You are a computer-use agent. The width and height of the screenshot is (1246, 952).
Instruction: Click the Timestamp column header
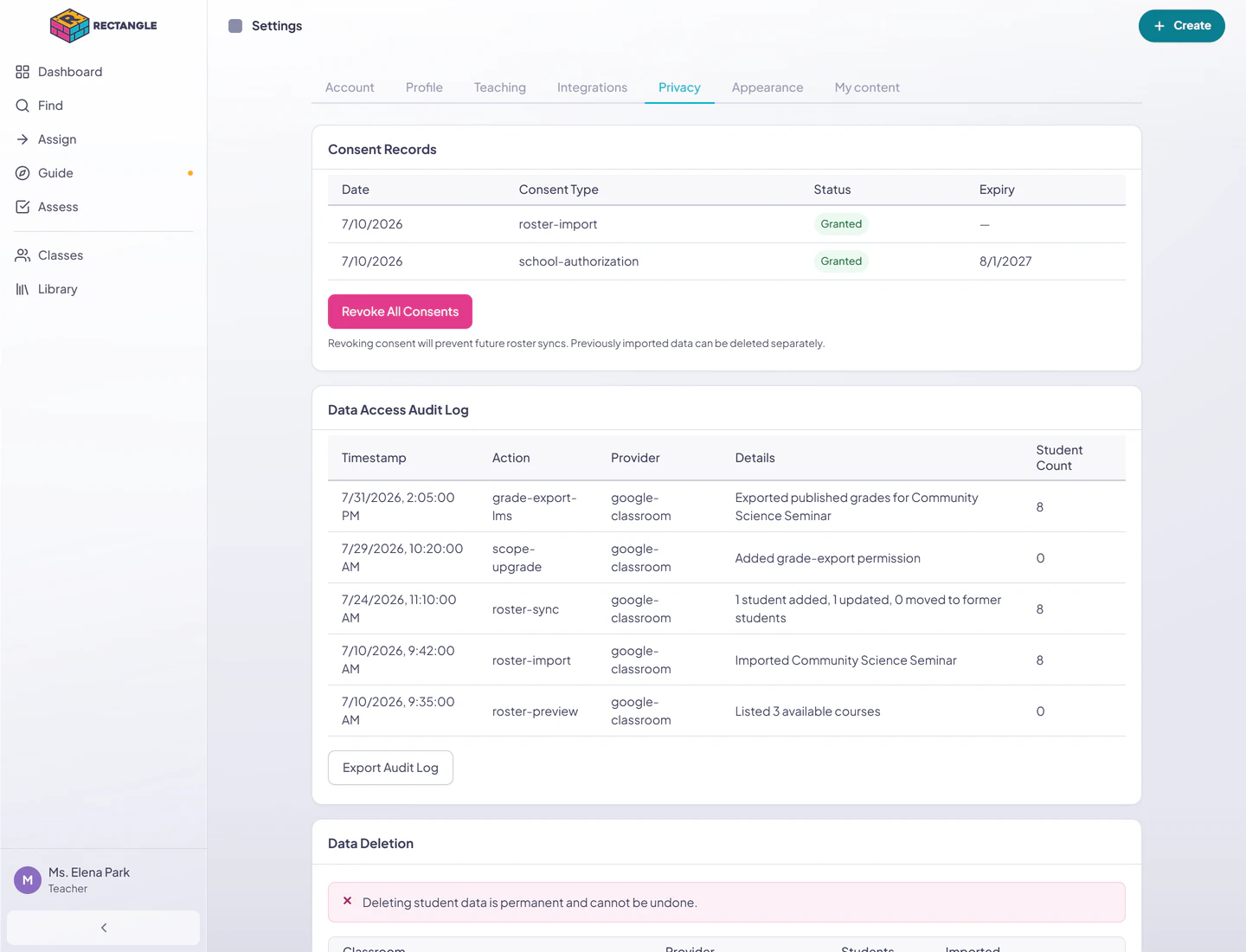[374, 458]
